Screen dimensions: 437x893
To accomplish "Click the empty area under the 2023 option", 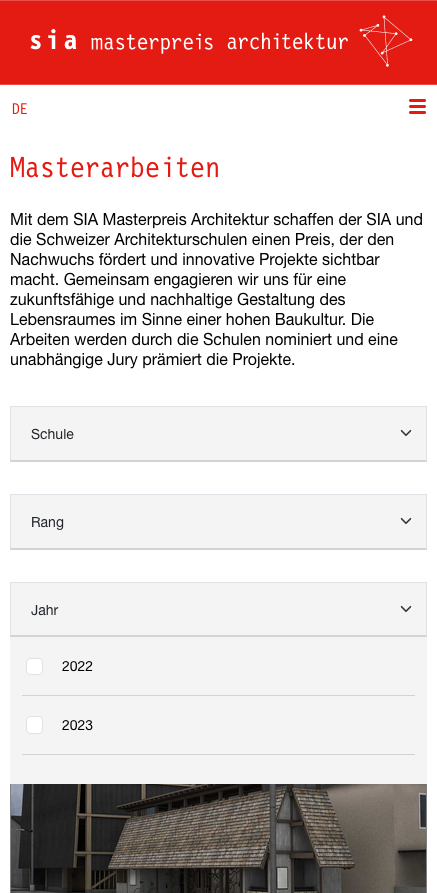I will [x=218, y=769].
